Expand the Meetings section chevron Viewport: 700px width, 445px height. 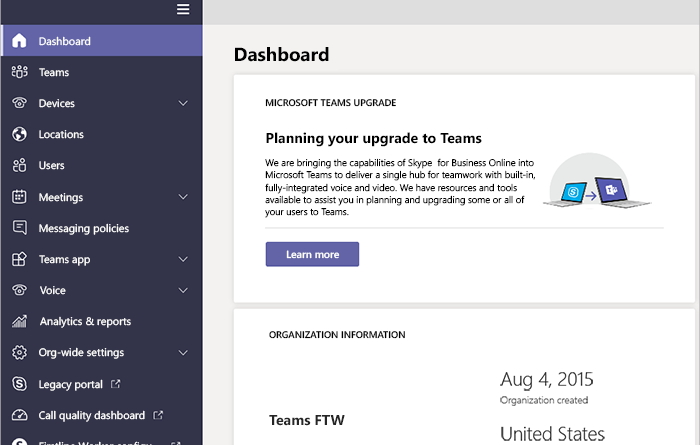(x=183, y=197)
